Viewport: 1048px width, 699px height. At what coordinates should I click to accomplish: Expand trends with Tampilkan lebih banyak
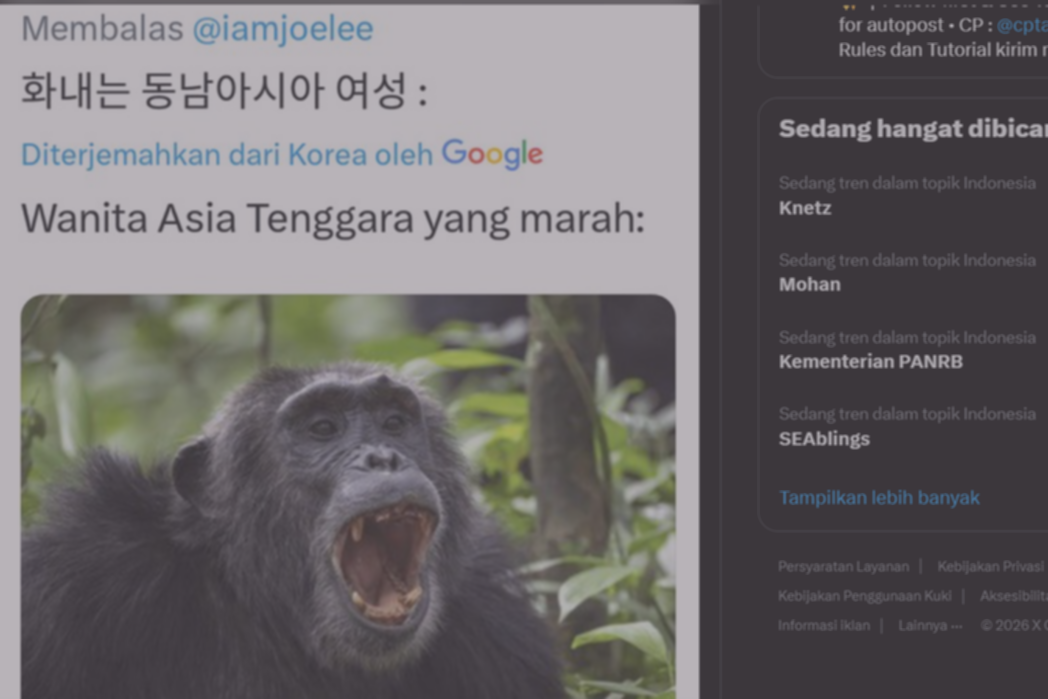879,497
